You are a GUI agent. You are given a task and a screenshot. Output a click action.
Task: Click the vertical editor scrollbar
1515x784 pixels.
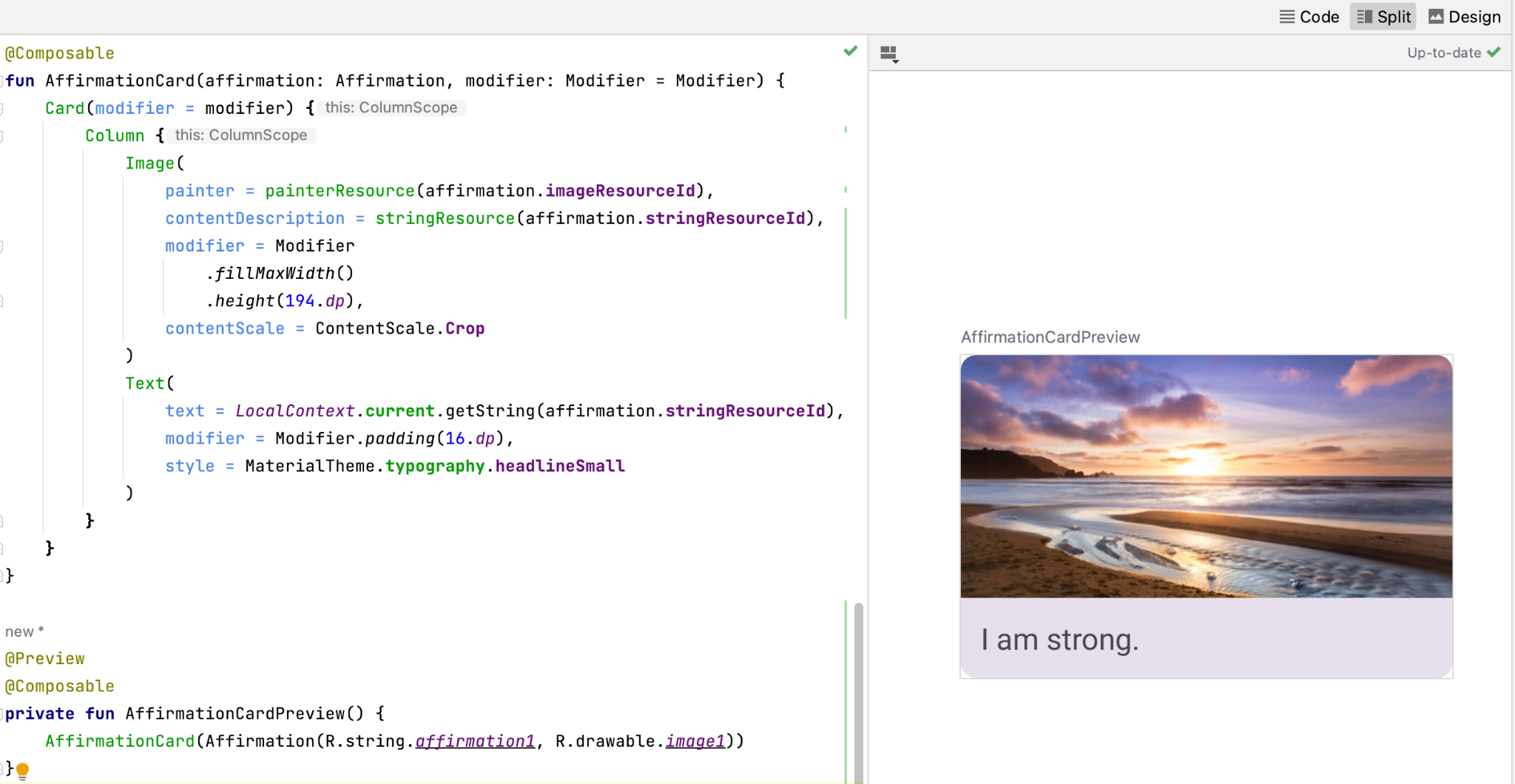tap(858, 688)
